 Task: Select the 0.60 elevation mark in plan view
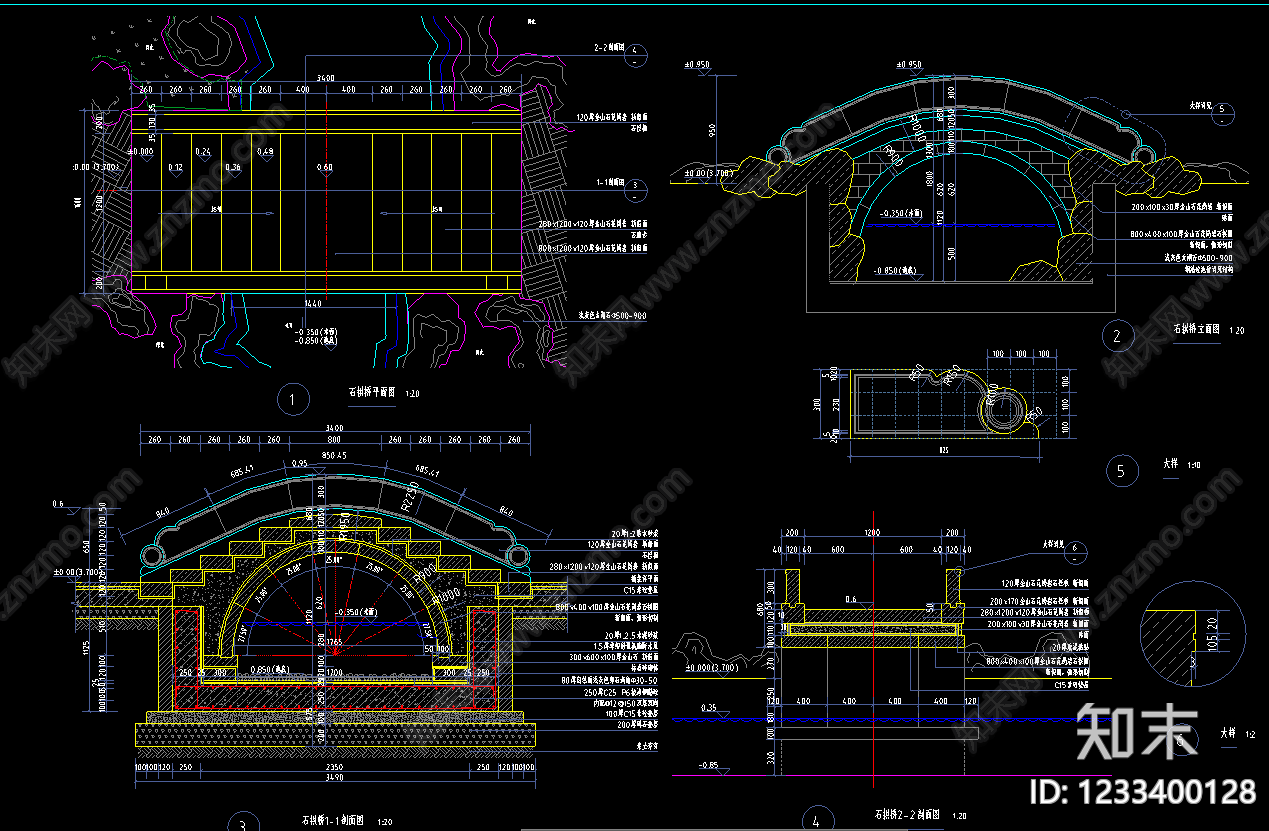pyautogui.click(x=325, y=167)
